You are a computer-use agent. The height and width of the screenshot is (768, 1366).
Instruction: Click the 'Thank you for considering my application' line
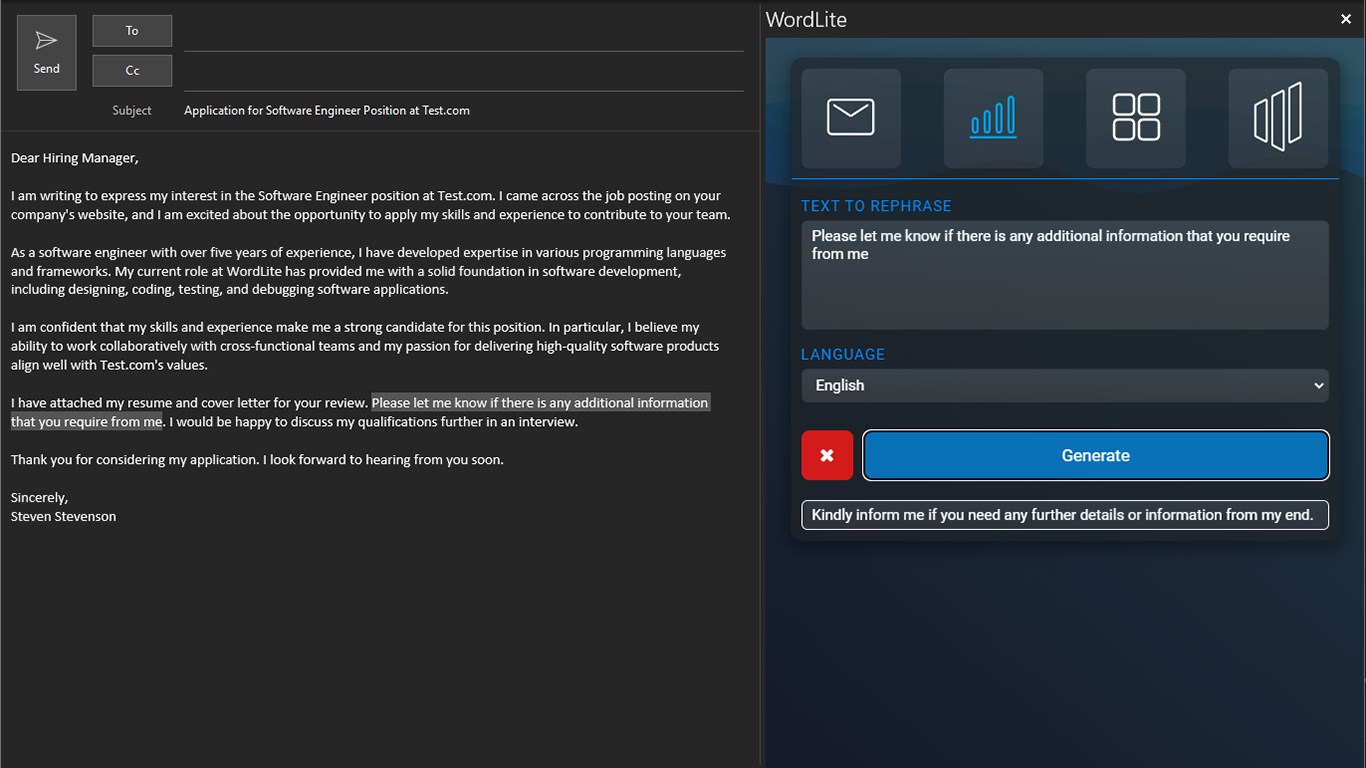pos(257,460)
